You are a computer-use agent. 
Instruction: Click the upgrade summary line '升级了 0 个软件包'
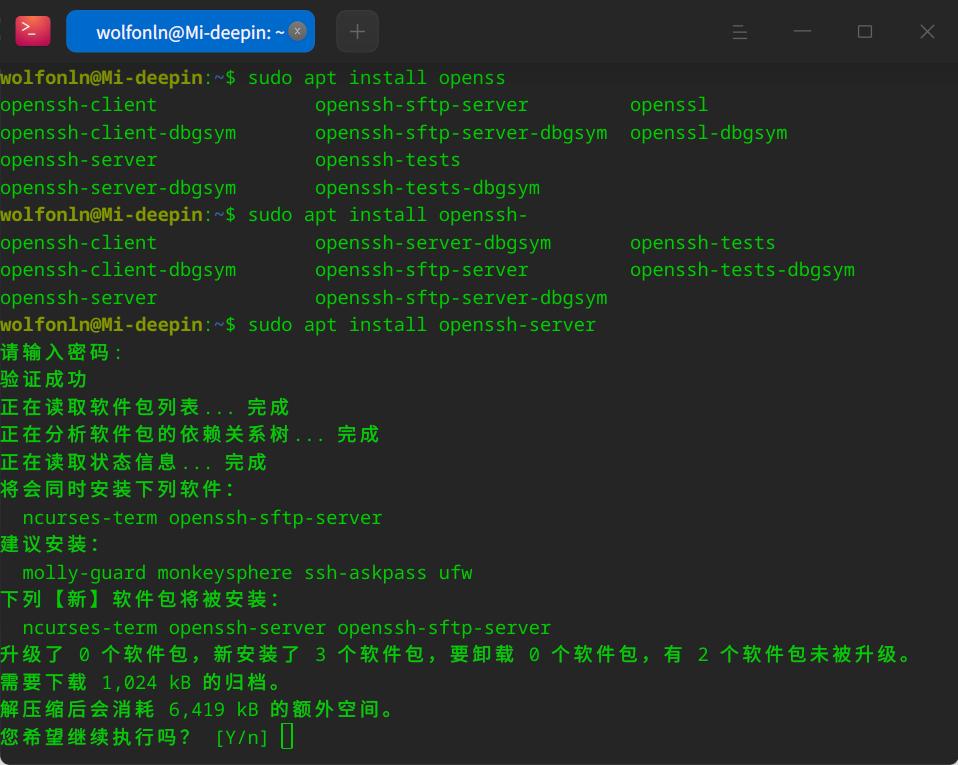click(x=456, y=654)
